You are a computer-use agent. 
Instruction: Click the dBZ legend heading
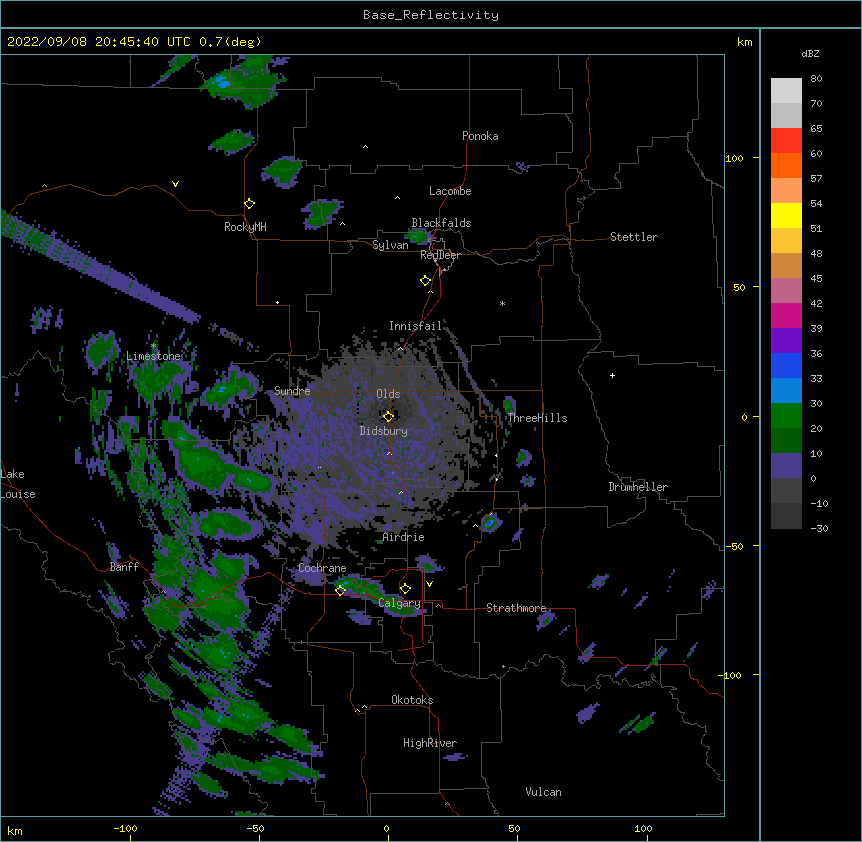(810, 53)
